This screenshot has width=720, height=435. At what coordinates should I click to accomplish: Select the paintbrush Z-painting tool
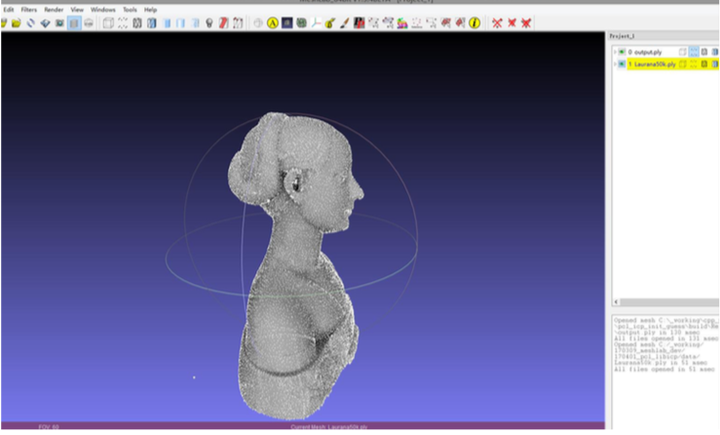(x=344, y=22)
